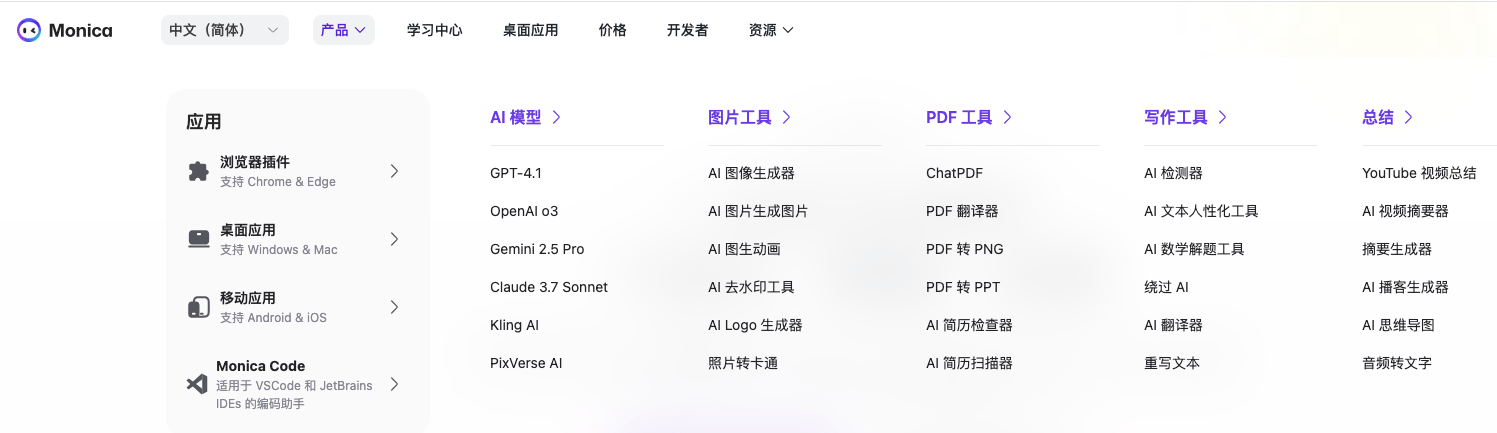Open the 开发者 page
This screenshot has height=433, width=1497.
[688, 30]
